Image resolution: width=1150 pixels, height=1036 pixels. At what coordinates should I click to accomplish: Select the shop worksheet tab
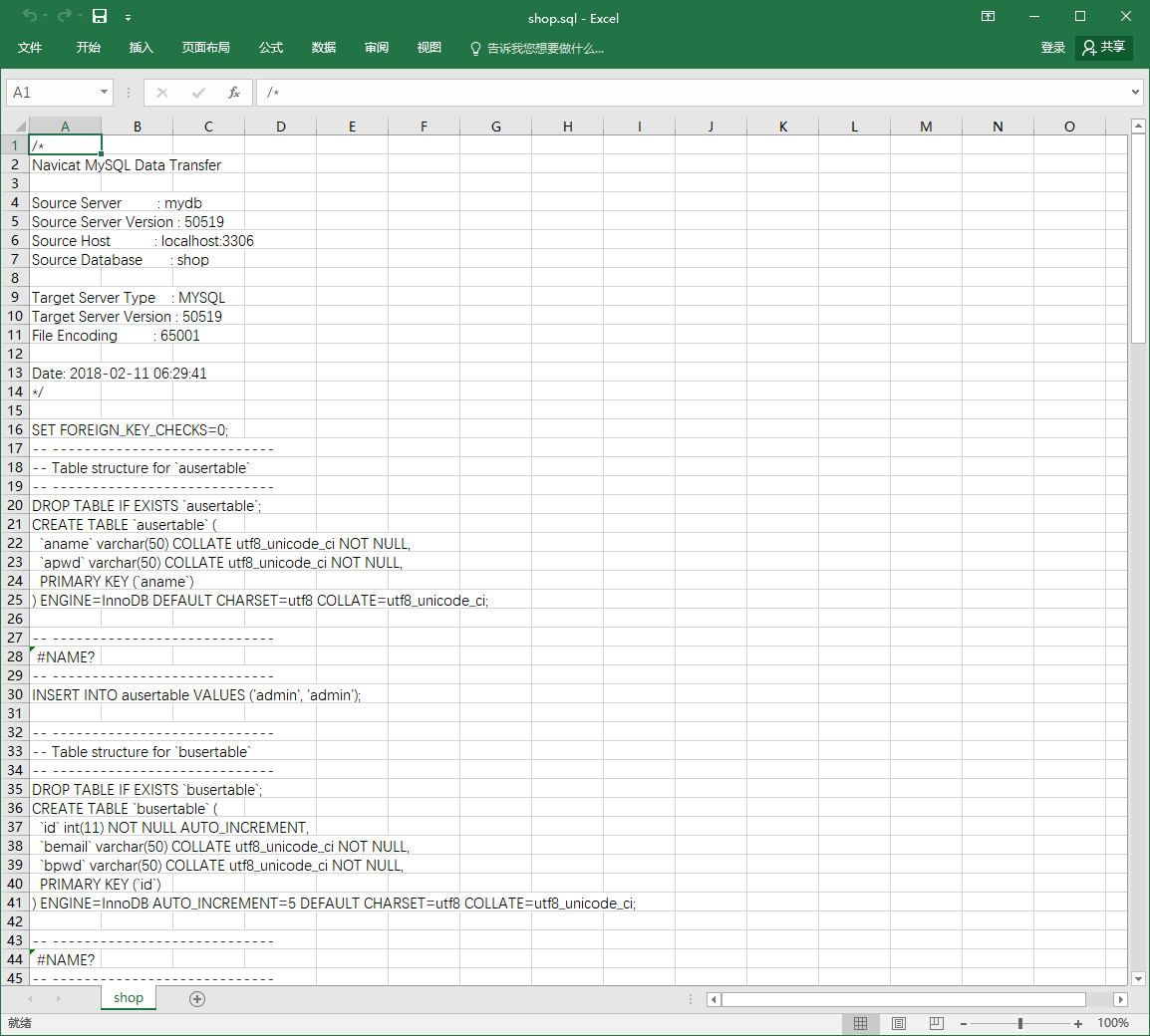[129, 998]
